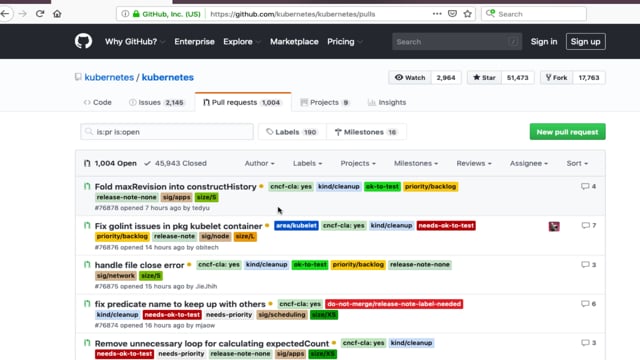Show 1,004 Open pull requests
Viewport: 640px width, 360px height.
110,163
